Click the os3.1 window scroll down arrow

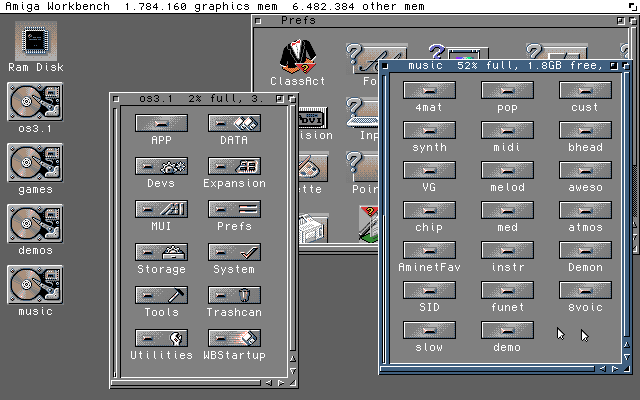point(293,371)
